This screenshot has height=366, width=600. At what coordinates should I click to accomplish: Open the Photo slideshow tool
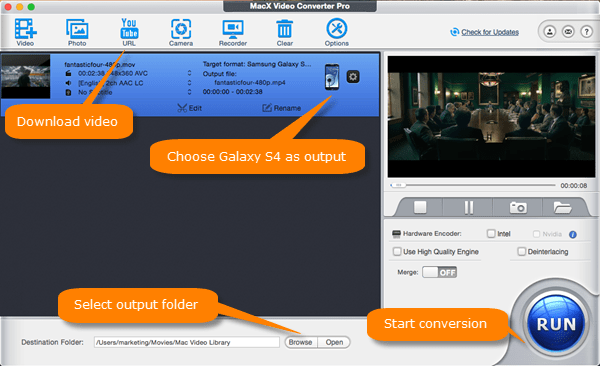[x=77, y=32]
